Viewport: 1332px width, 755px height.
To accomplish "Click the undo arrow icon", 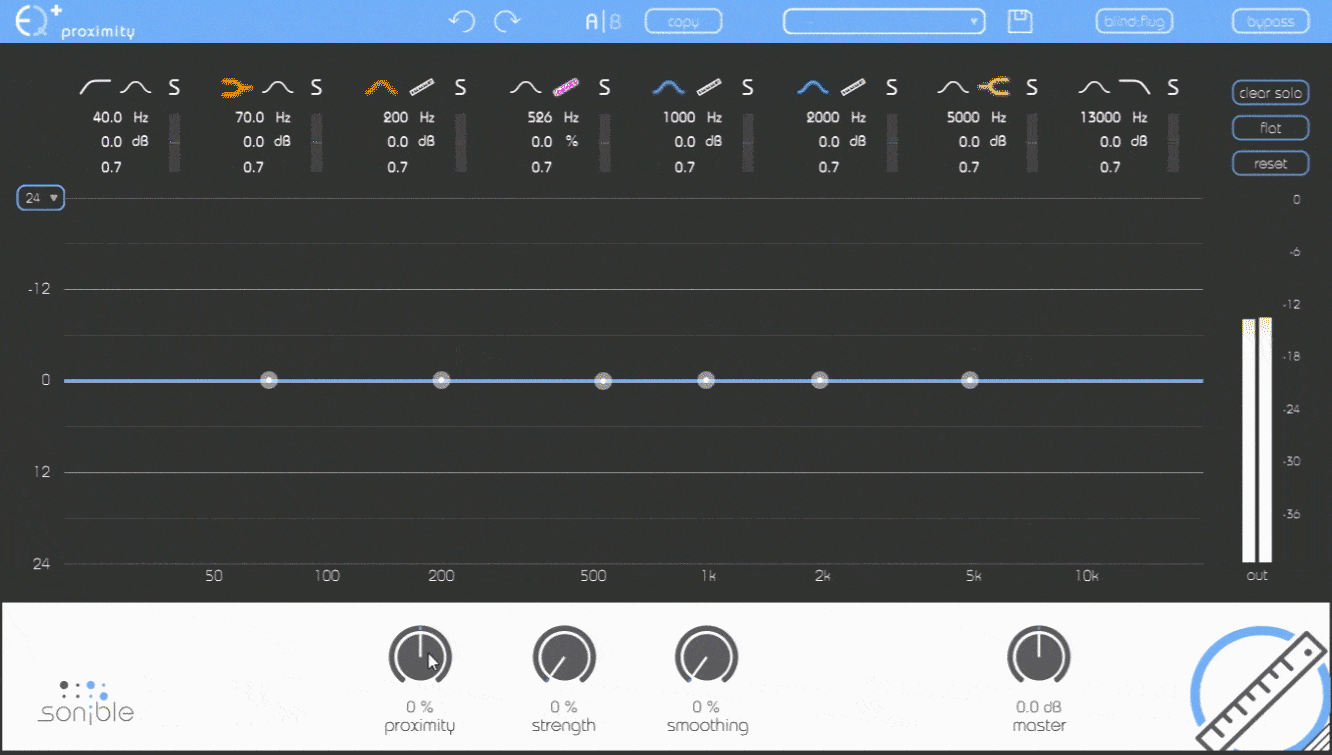I will (x=461, y=21).
